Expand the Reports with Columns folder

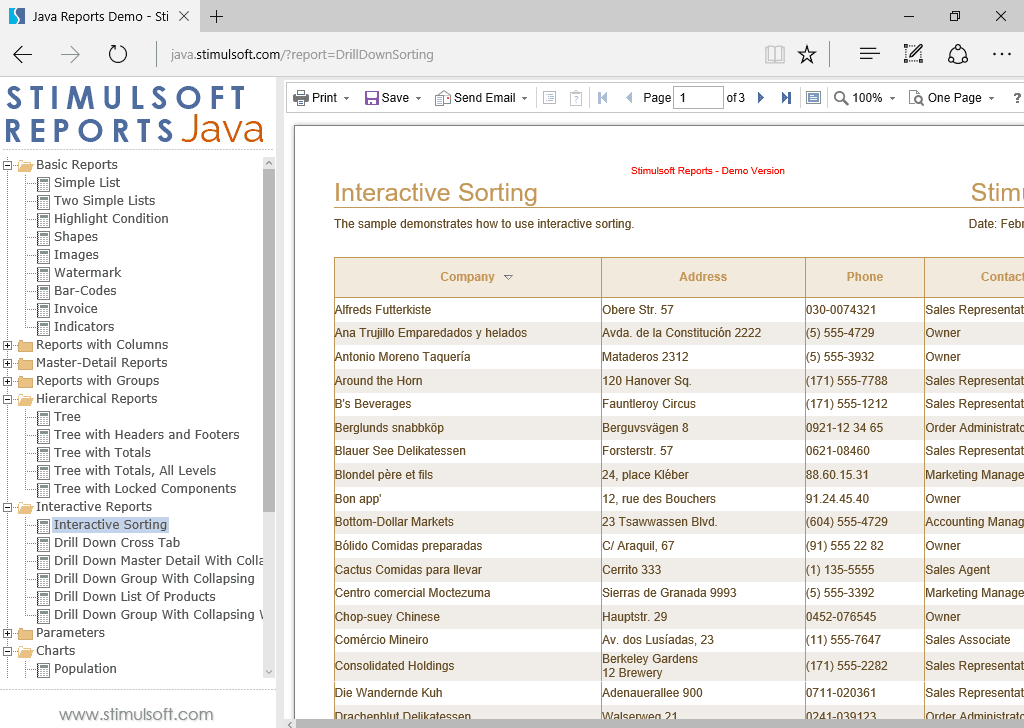(x=7, y=345)
